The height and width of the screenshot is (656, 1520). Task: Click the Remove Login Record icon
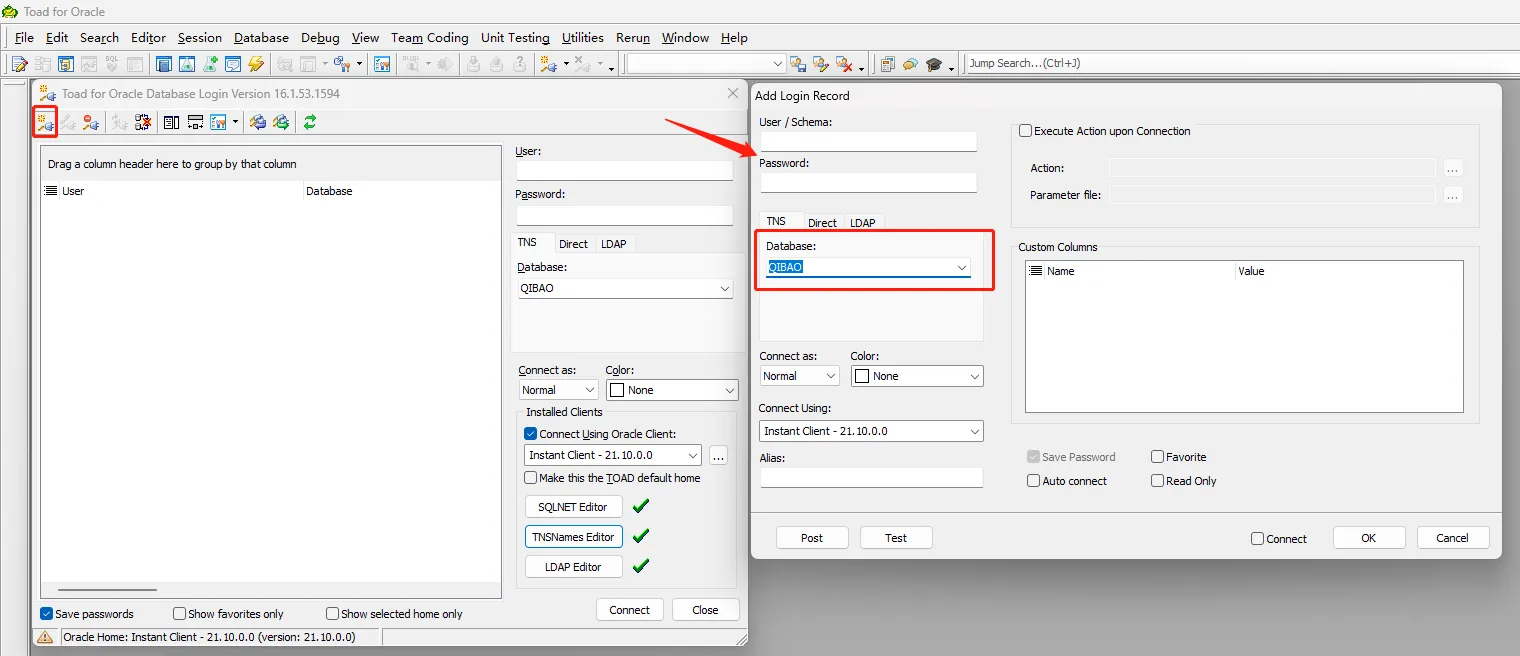[x=91, y=121]
